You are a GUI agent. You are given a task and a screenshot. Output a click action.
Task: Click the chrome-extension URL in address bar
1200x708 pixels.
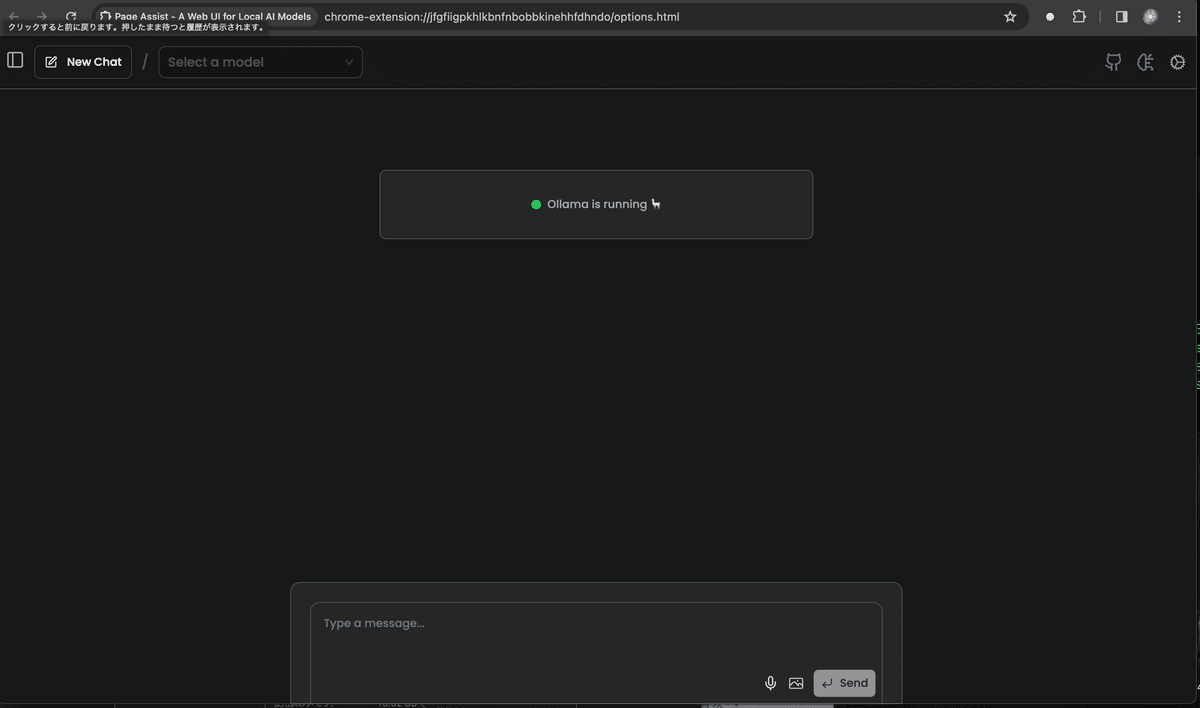pyautogui.click(x=502, y=17)
